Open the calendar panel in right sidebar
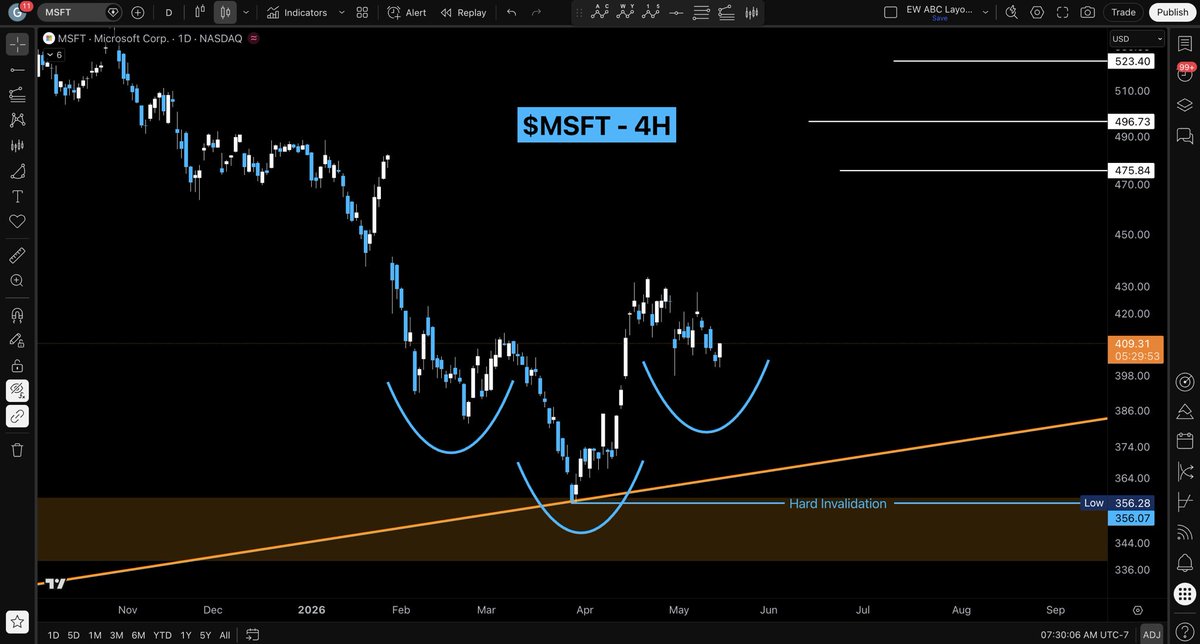1200x644 pixels. pos(1185,440)
